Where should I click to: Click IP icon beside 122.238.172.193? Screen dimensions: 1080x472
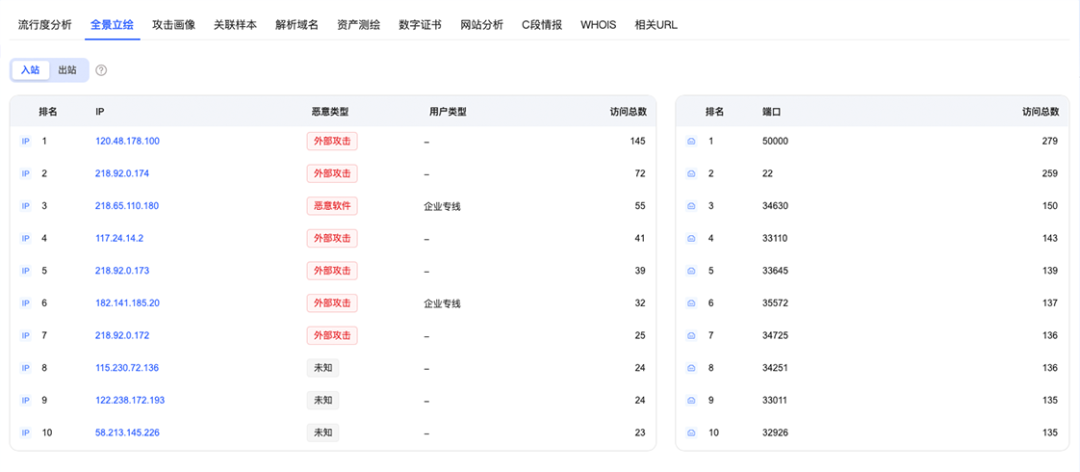(25, 400)
